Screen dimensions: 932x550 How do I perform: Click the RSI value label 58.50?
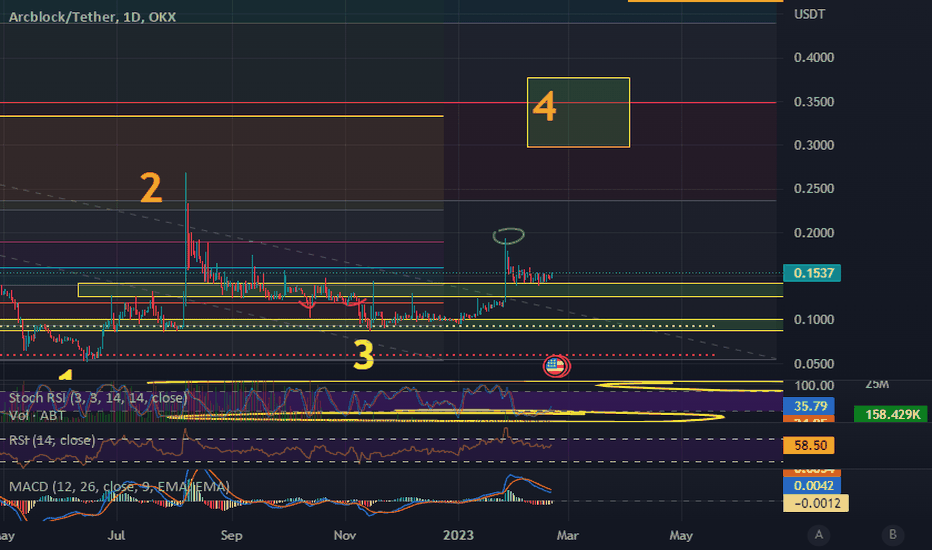click(x=809, y=445)
